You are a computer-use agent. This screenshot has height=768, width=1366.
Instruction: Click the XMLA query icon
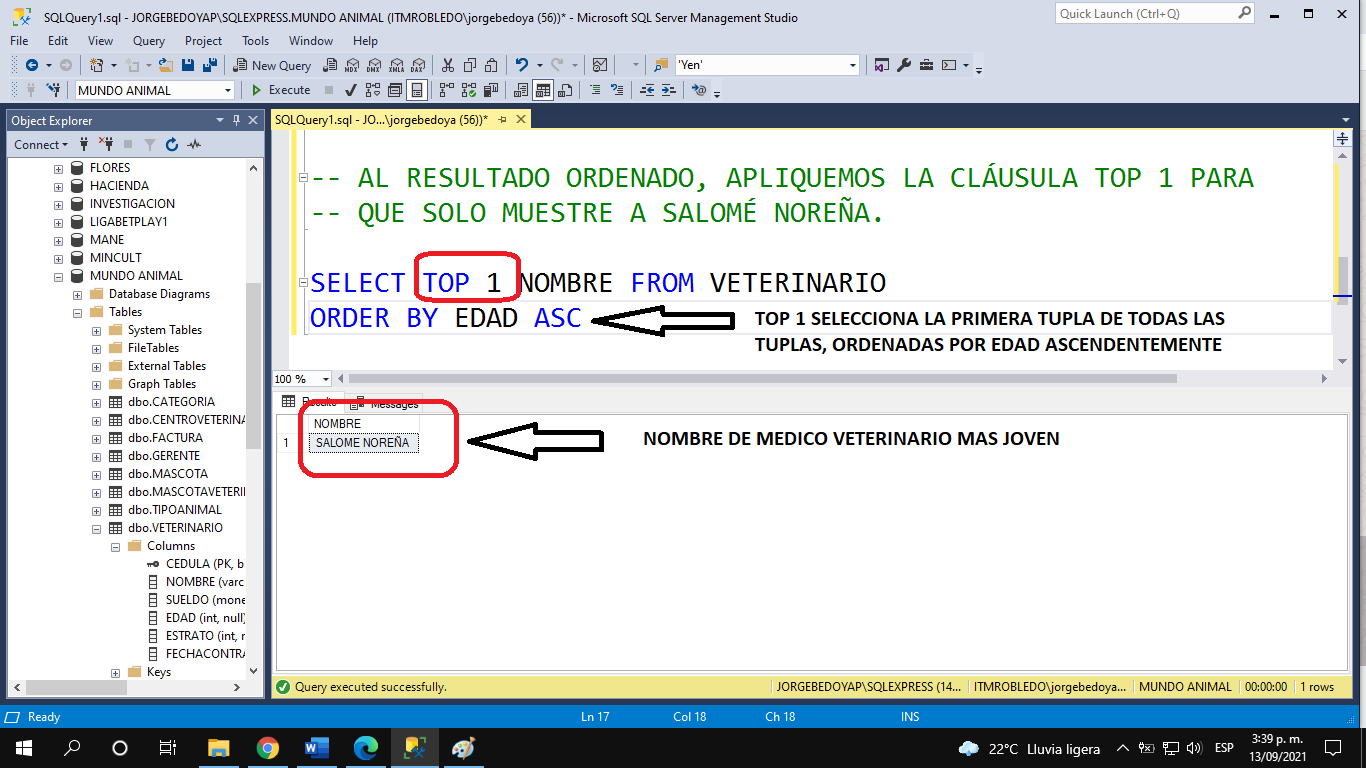pyautogui.click(x=396, y=65)
